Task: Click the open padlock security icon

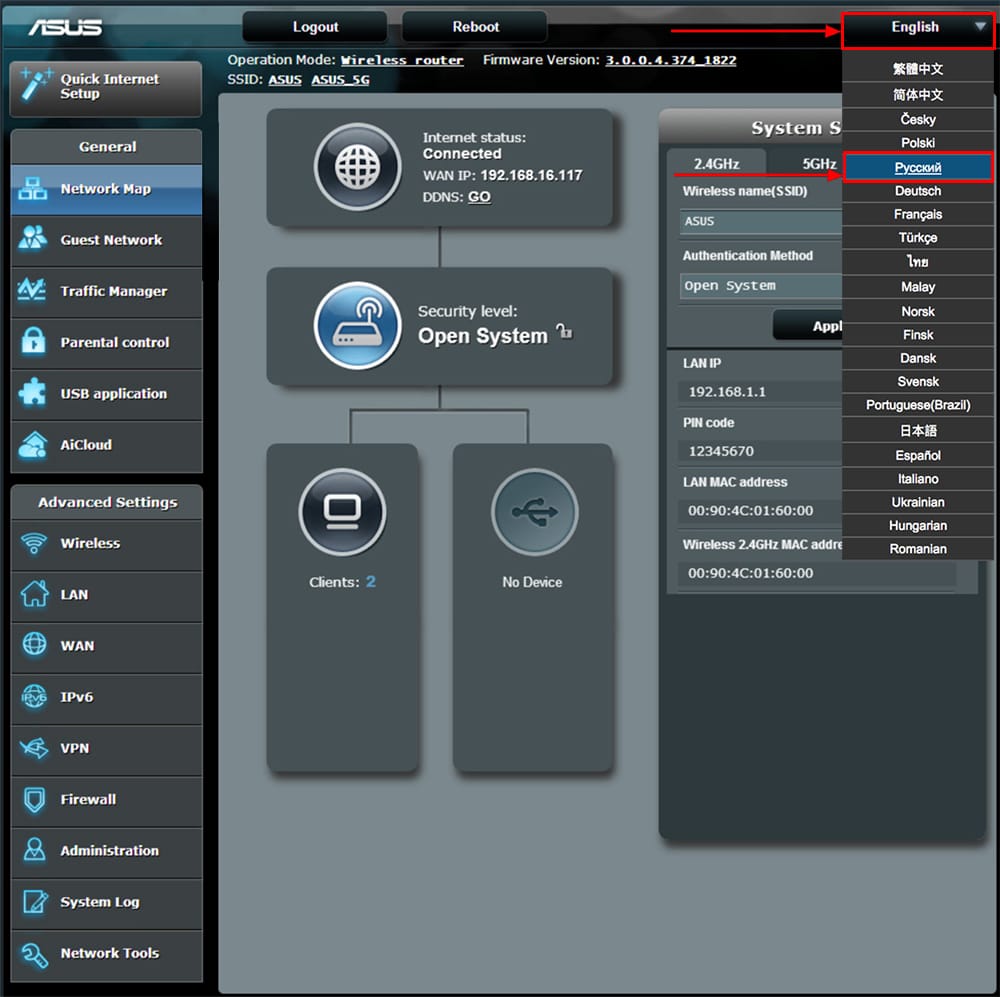Action: click(x=564, y=331)
